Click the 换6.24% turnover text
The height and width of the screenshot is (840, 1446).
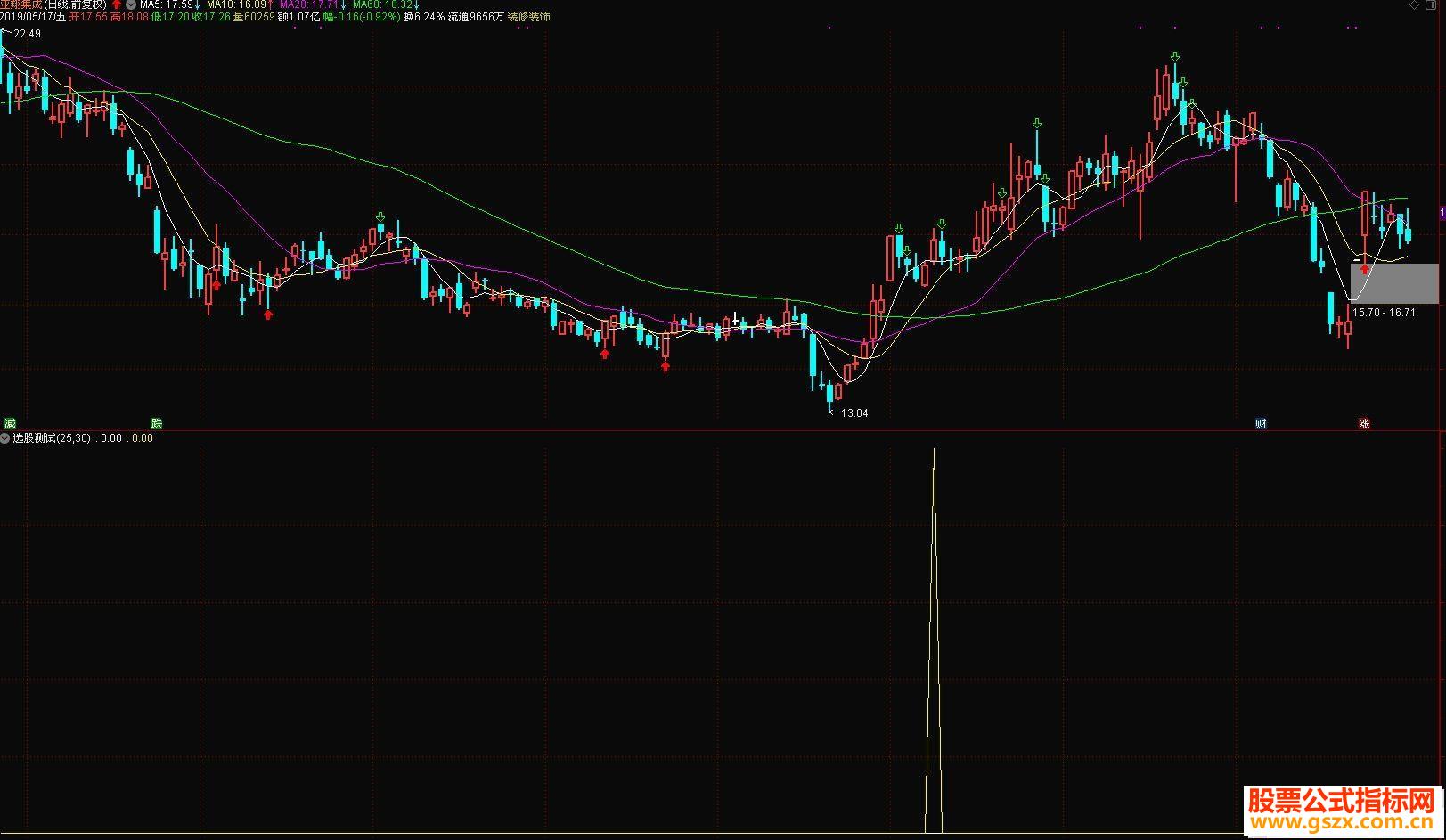[424, 17]
